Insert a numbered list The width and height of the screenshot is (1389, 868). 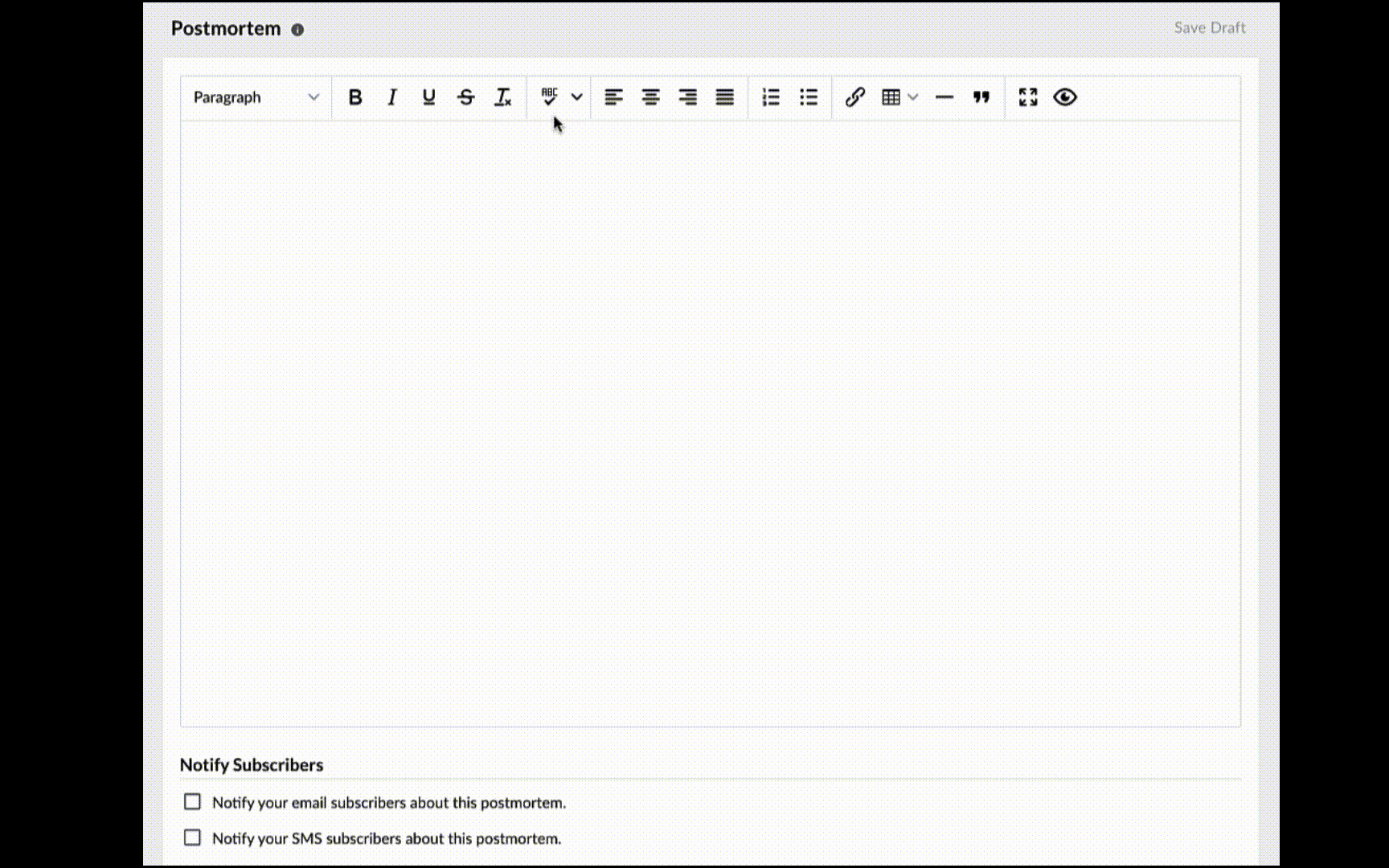click(771, 97)
